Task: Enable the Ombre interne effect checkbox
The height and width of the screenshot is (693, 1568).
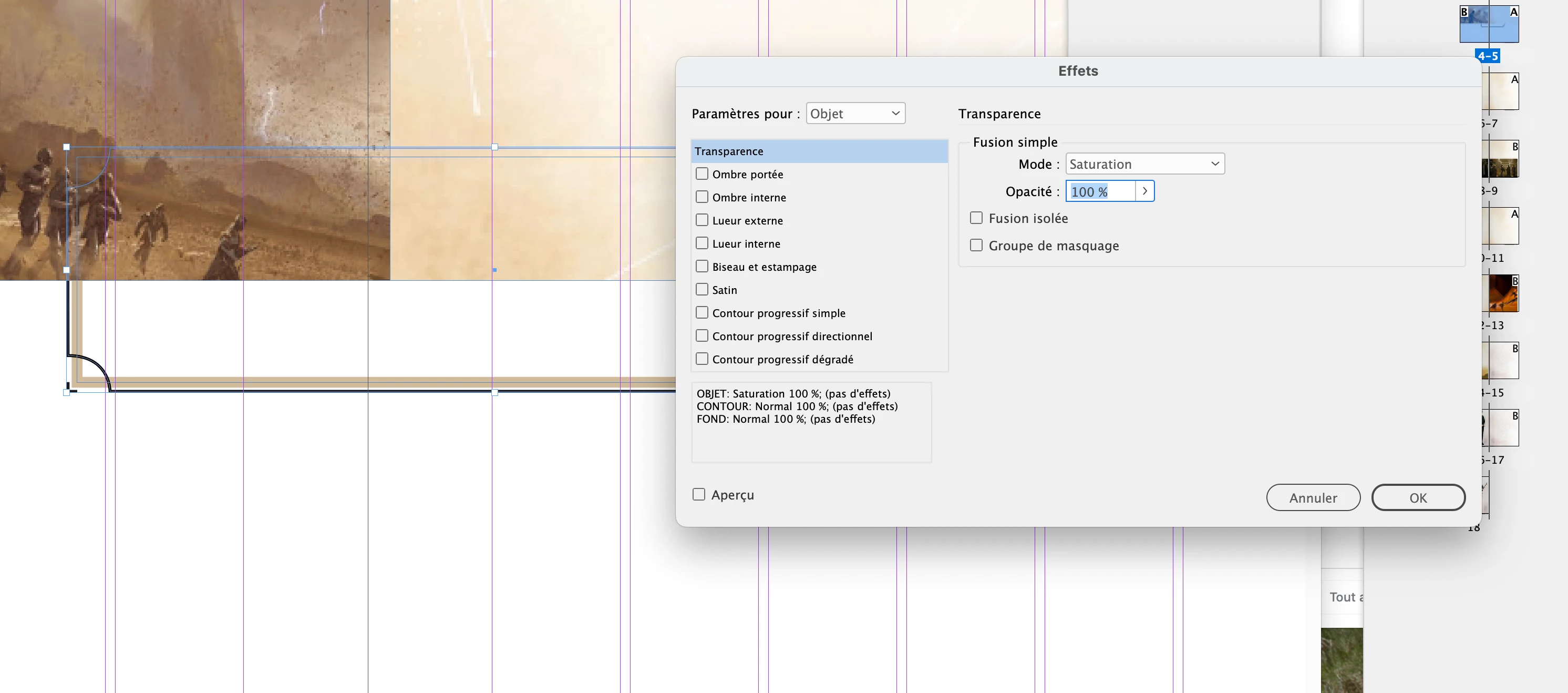Action: [x=702, y=197]
